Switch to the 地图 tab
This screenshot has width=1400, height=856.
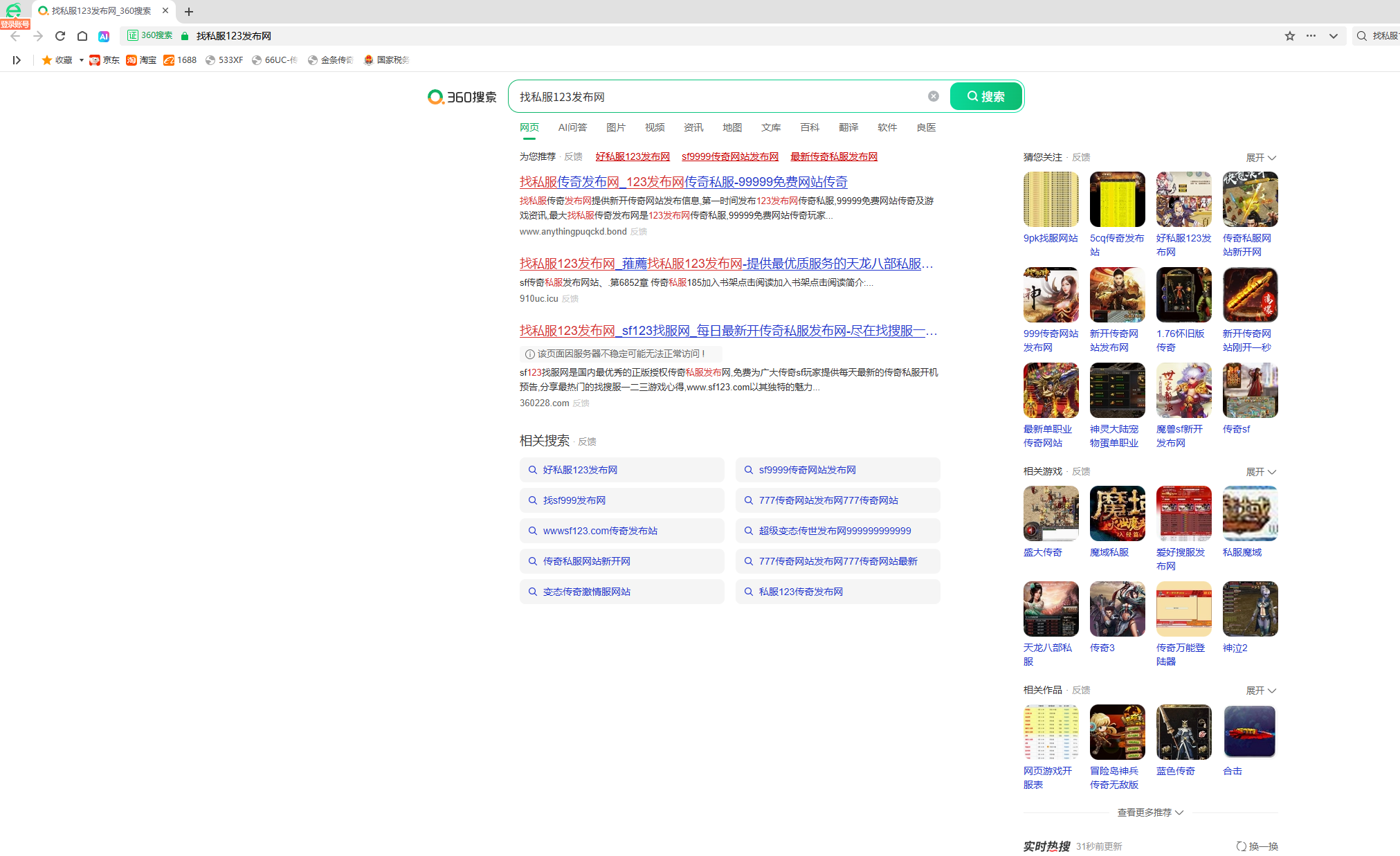pos(732,127)
